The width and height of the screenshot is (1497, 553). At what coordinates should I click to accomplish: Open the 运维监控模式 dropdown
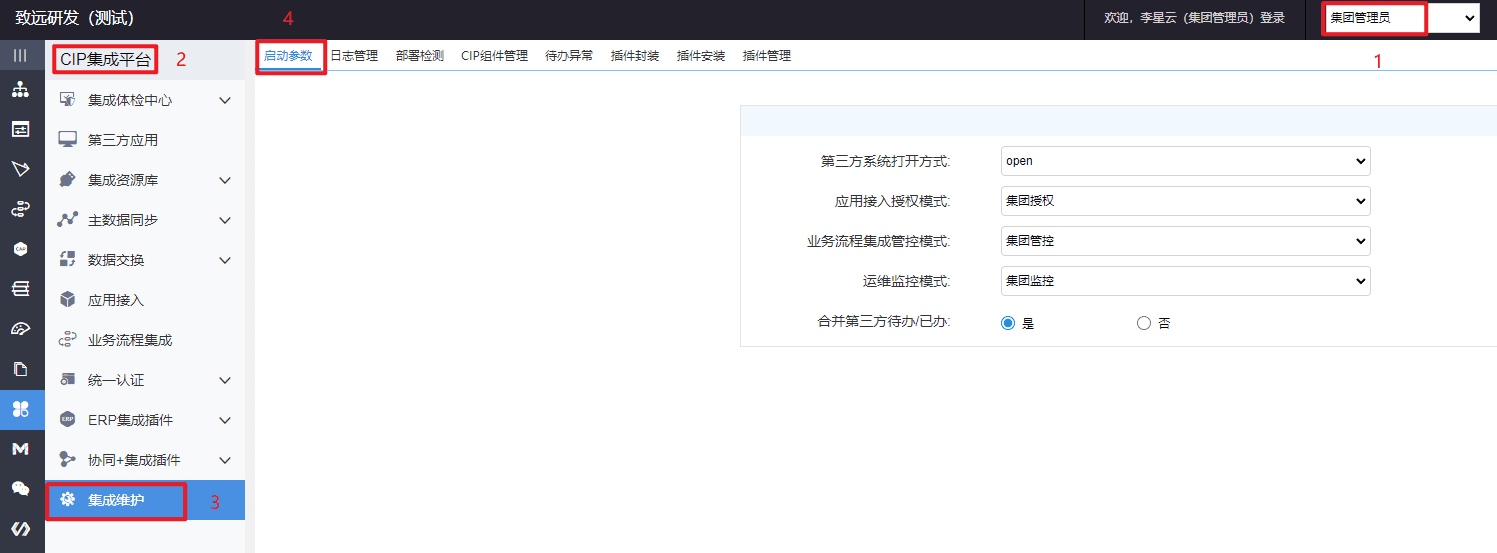click(1185, 281)
